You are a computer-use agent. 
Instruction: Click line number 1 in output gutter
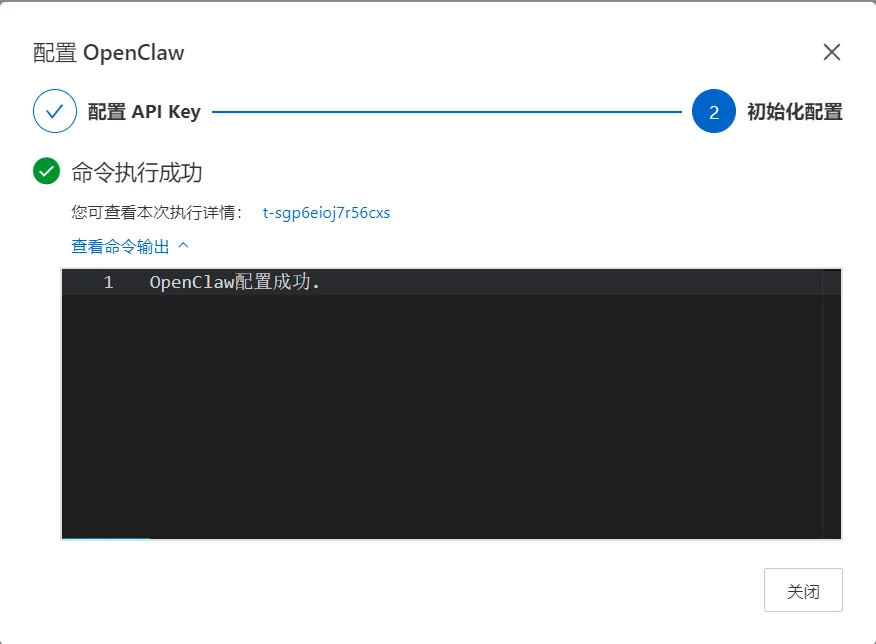click(x=108, y=282)
